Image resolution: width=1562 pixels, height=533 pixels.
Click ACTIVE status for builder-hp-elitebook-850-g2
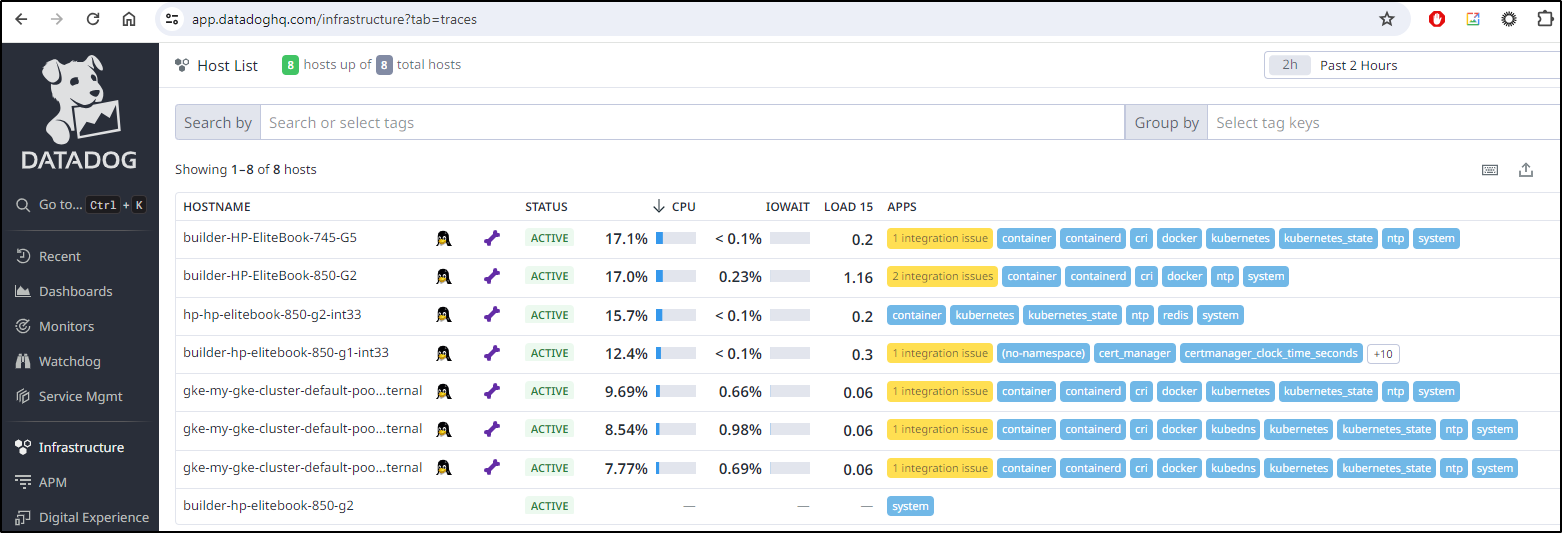[549, 506]
